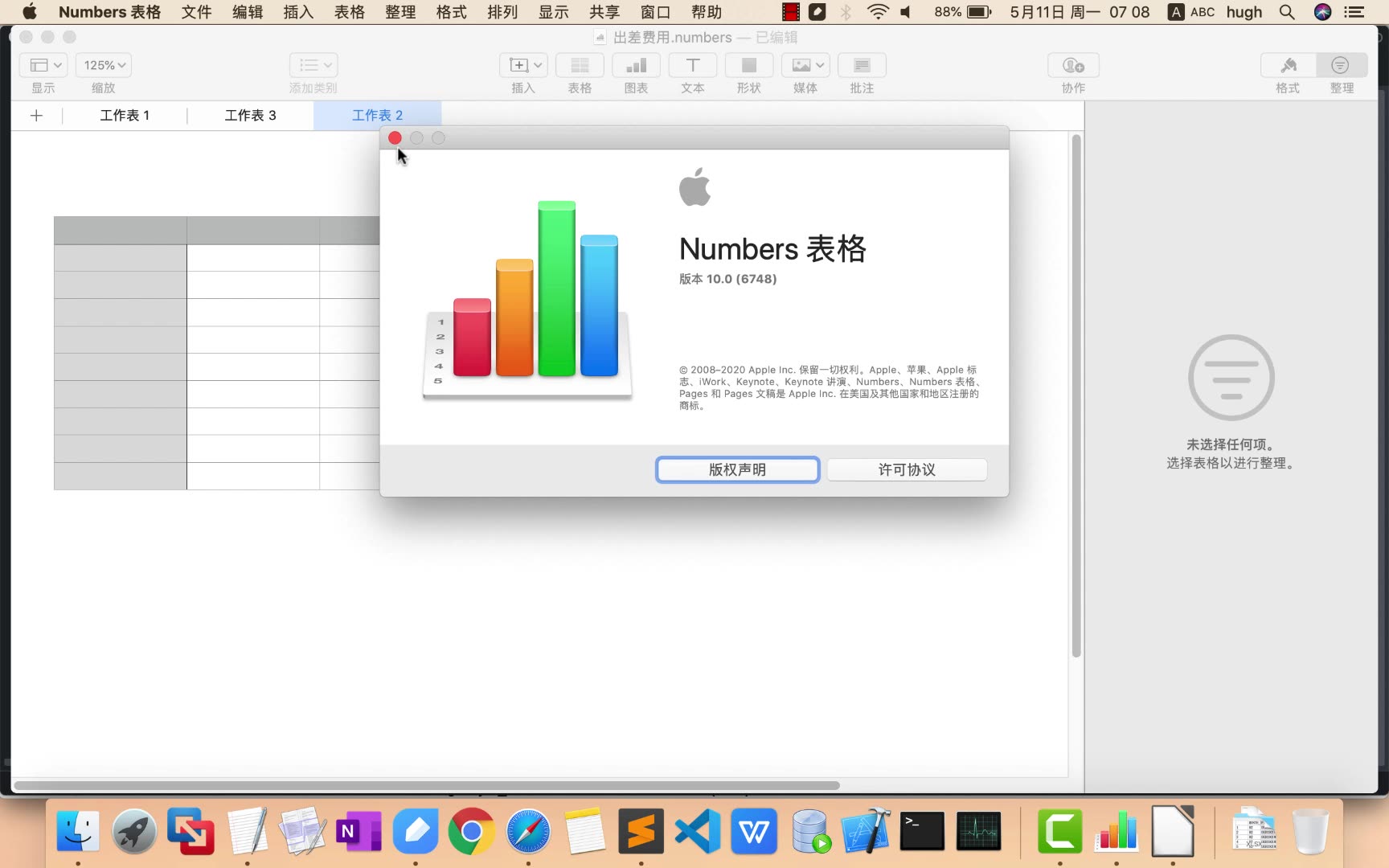Open the hugh user menu
This screenshot has width=1389, height=868.
[1244, 12]
